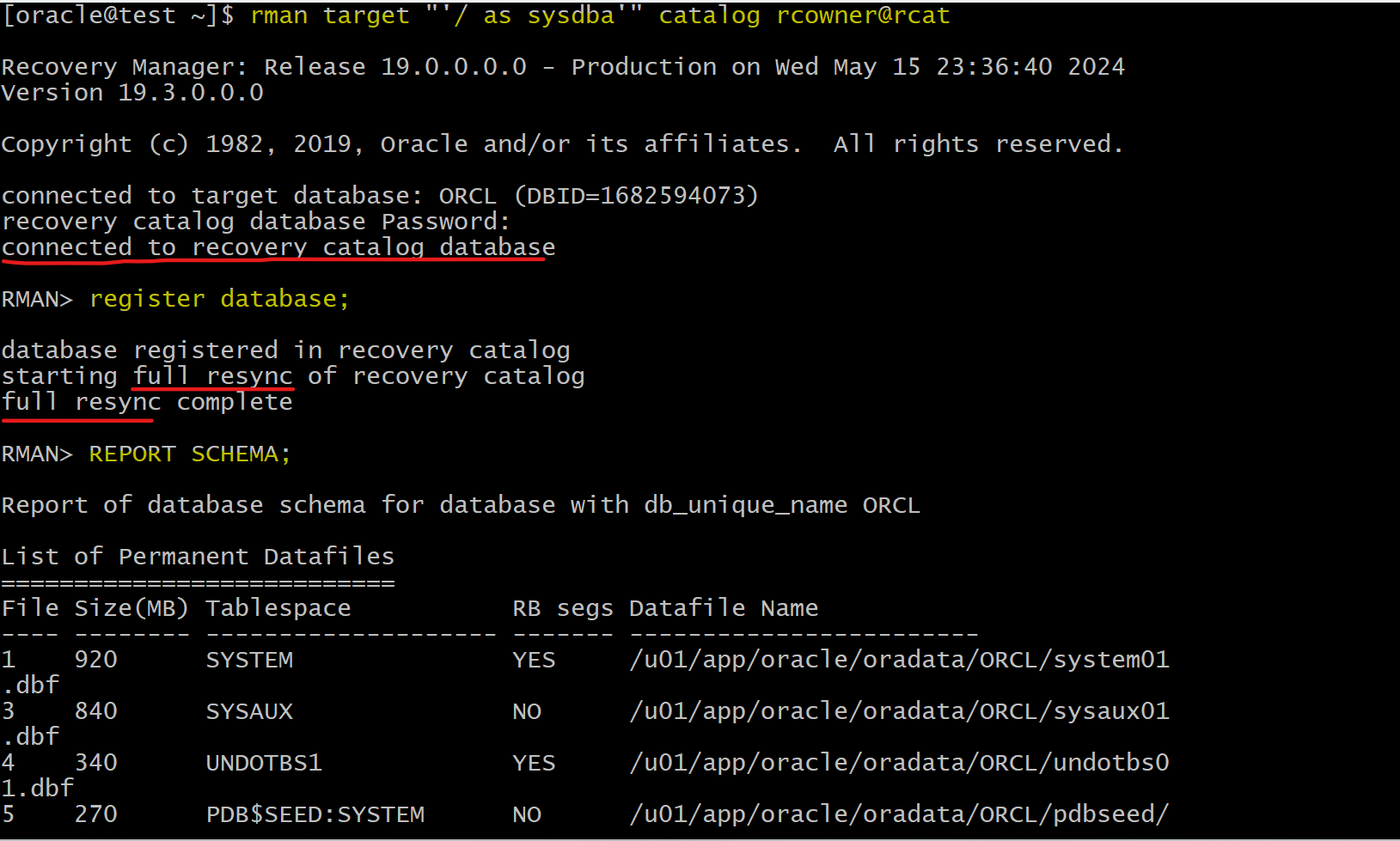The image size is (1400, 841).
Task: Click the 'NO' RB segs value for SYSAUX
Action: [x=527, y=711]
